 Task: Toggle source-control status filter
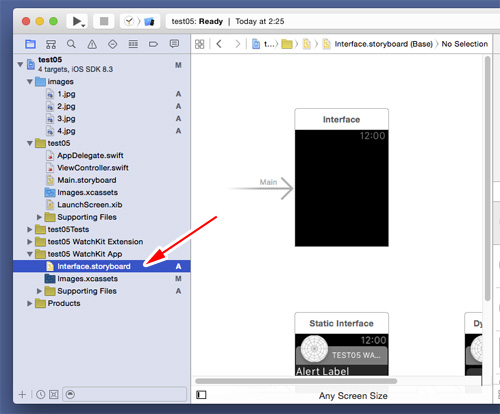[x=53, y=395]
